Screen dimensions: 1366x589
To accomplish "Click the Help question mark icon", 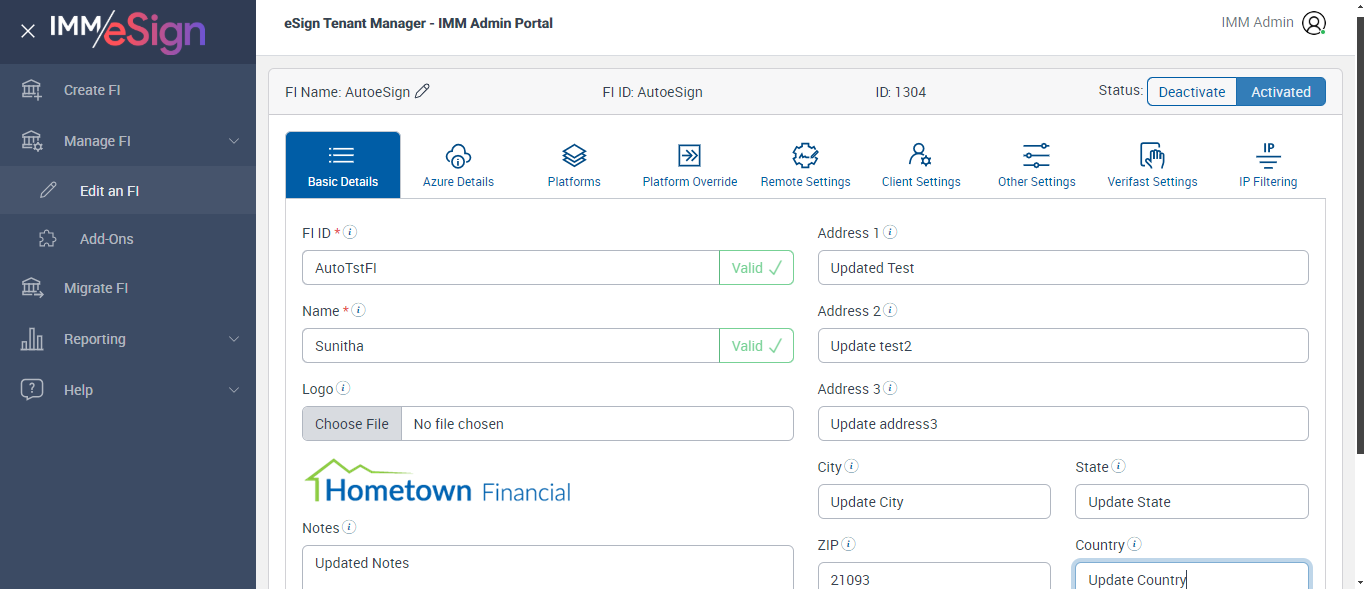I will [32, 390].
